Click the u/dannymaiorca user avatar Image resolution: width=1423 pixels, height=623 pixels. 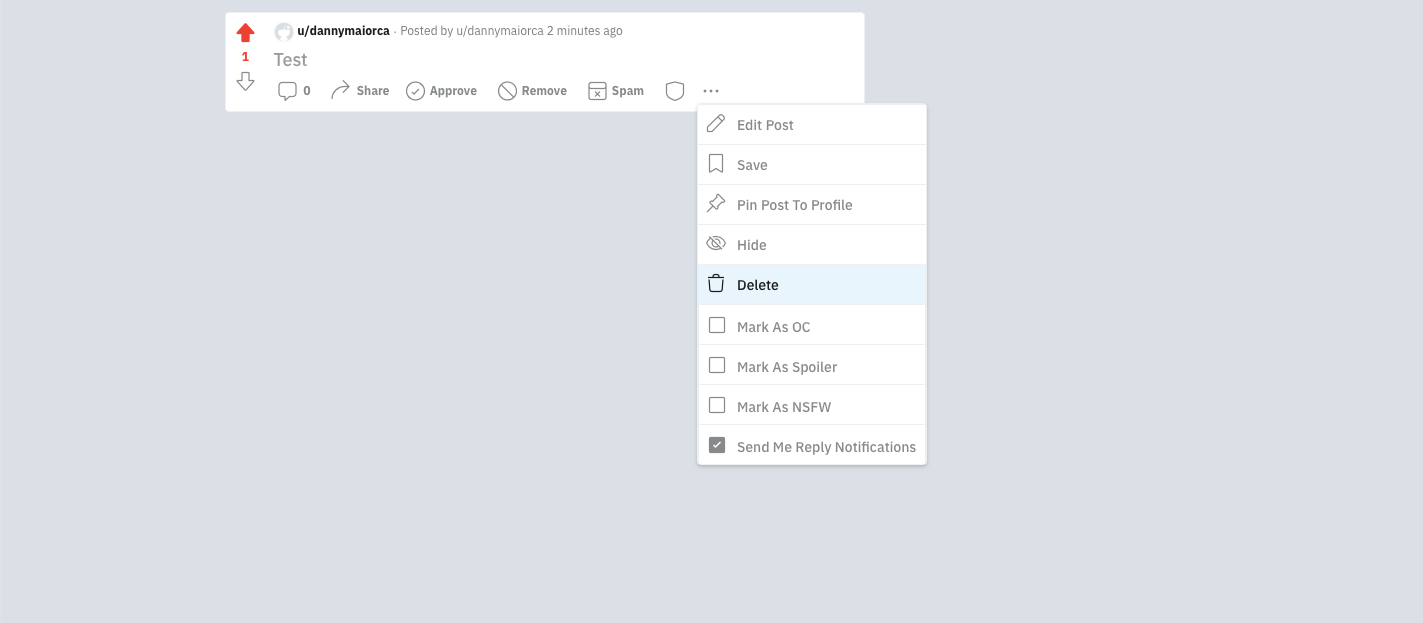(284, 32)
